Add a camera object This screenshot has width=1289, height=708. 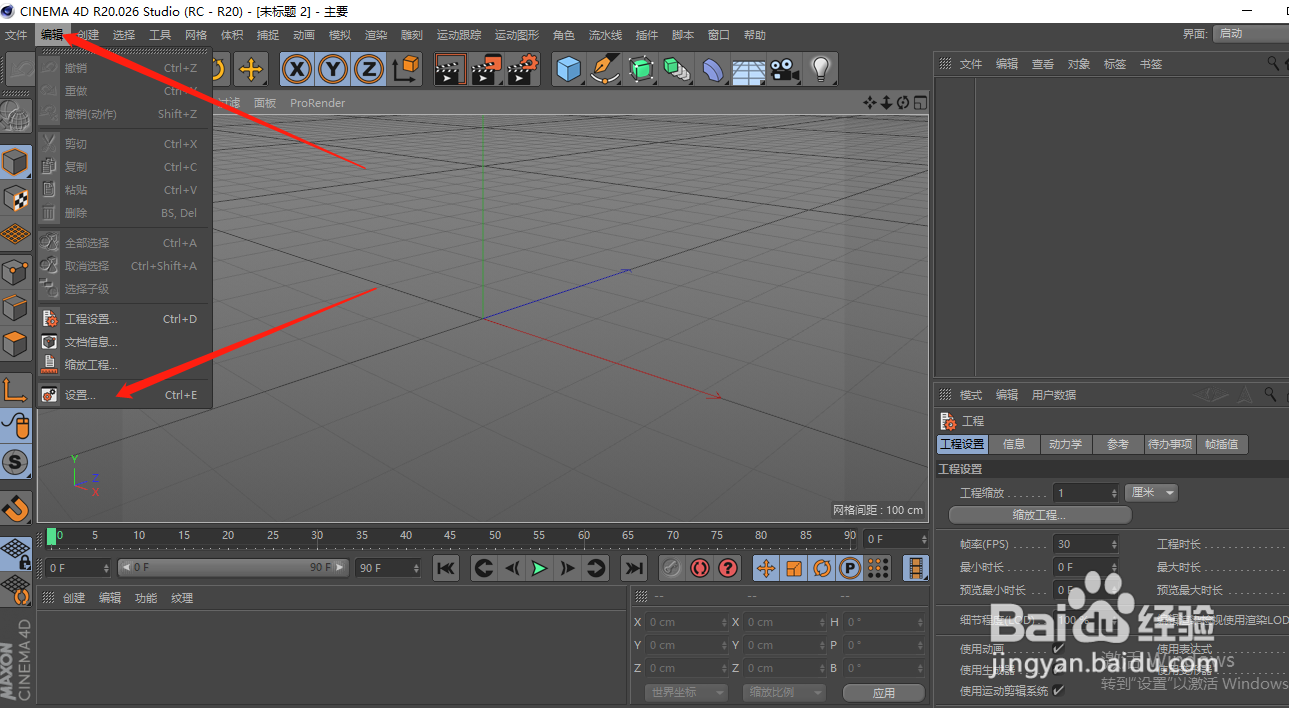click(x=784, y=69)
